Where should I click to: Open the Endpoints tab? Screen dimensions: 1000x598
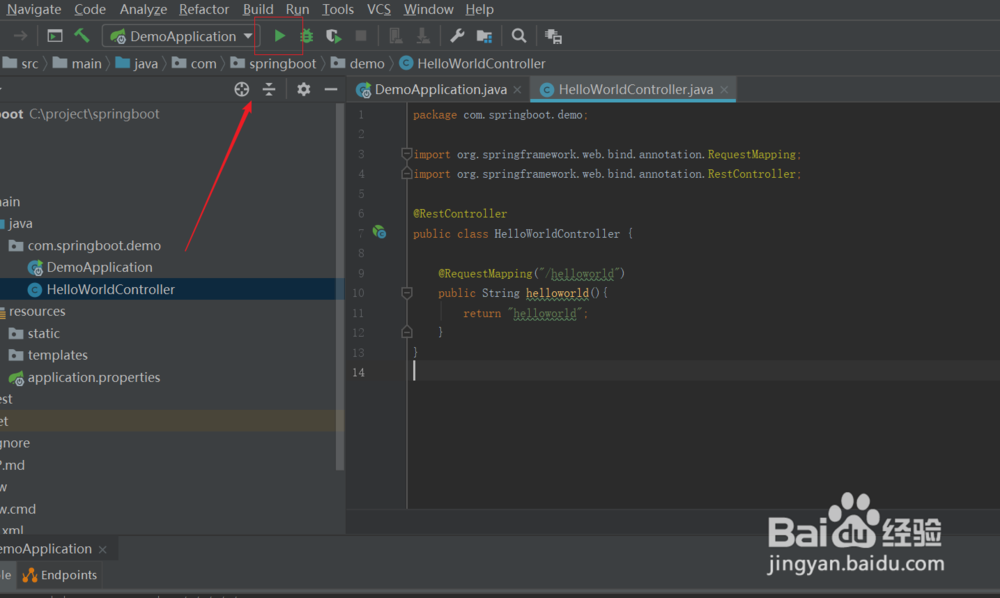[60, 575]
